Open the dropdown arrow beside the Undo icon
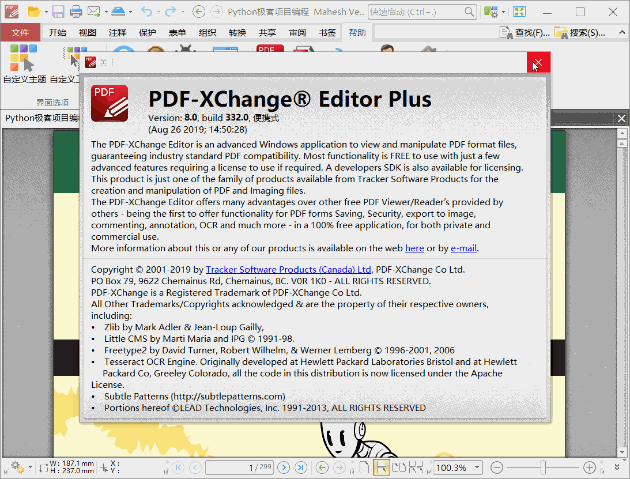 (x=158, y=12)
